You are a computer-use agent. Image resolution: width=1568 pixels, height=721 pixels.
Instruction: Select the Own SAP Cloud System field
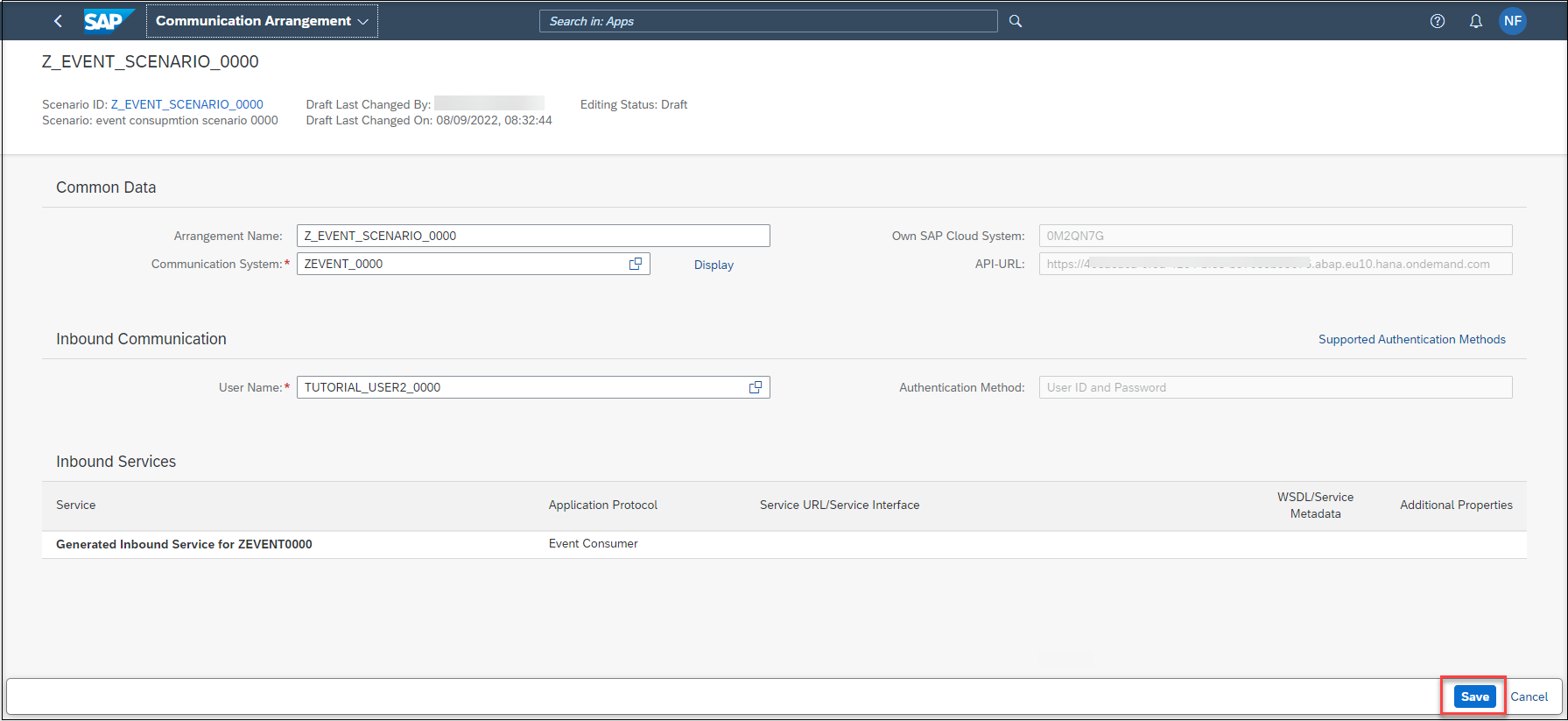1276,236
